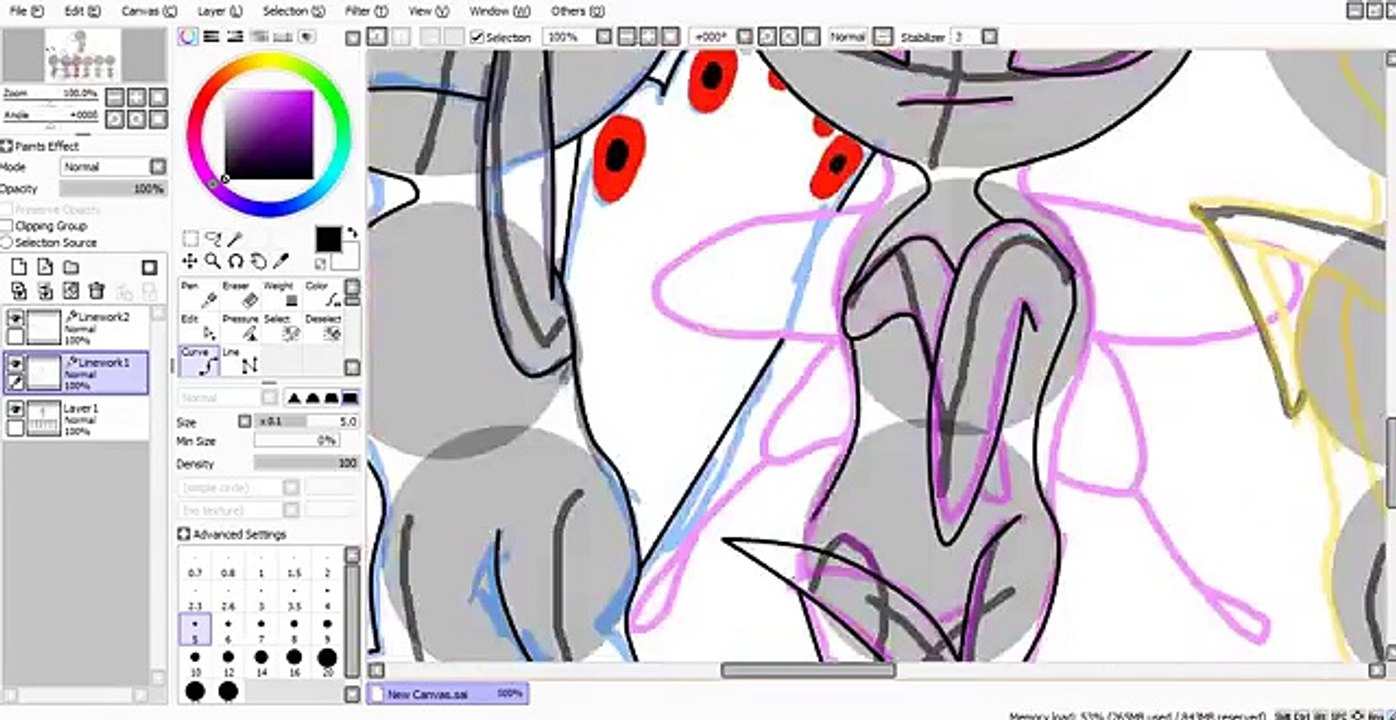Select the rectangular selection tool

point(189,239)
